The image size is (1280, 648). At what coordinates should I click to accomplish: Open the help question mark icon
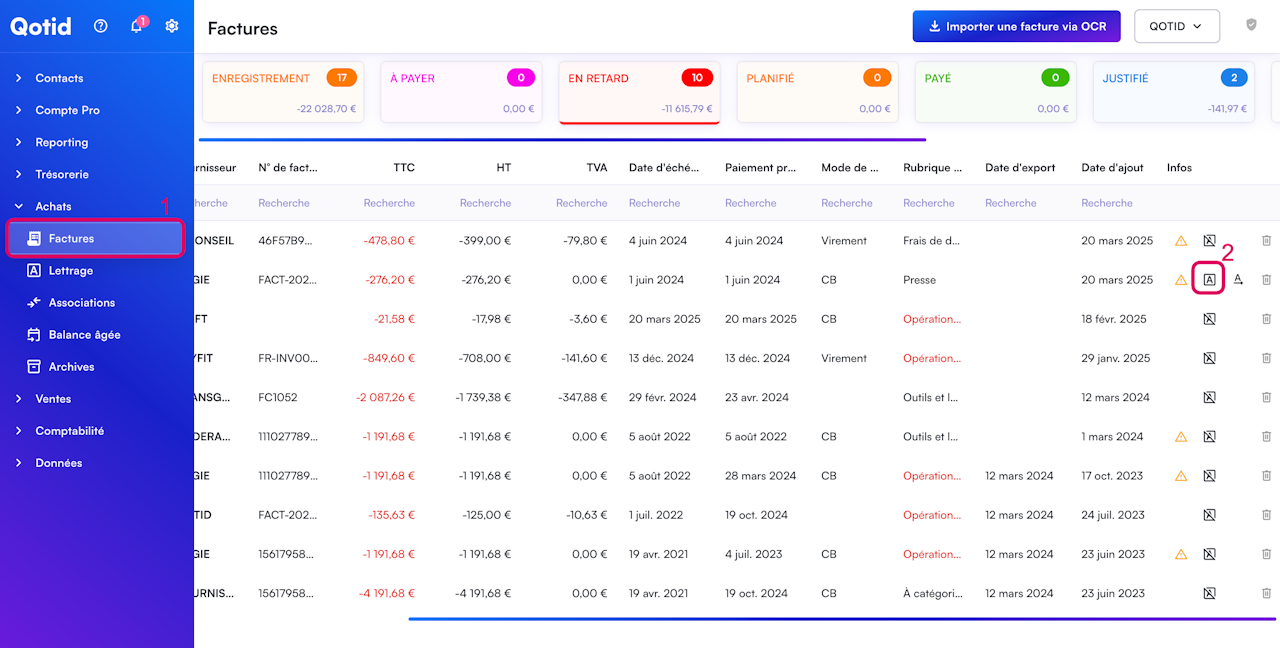pyautogui.click(x=100, y=26)
